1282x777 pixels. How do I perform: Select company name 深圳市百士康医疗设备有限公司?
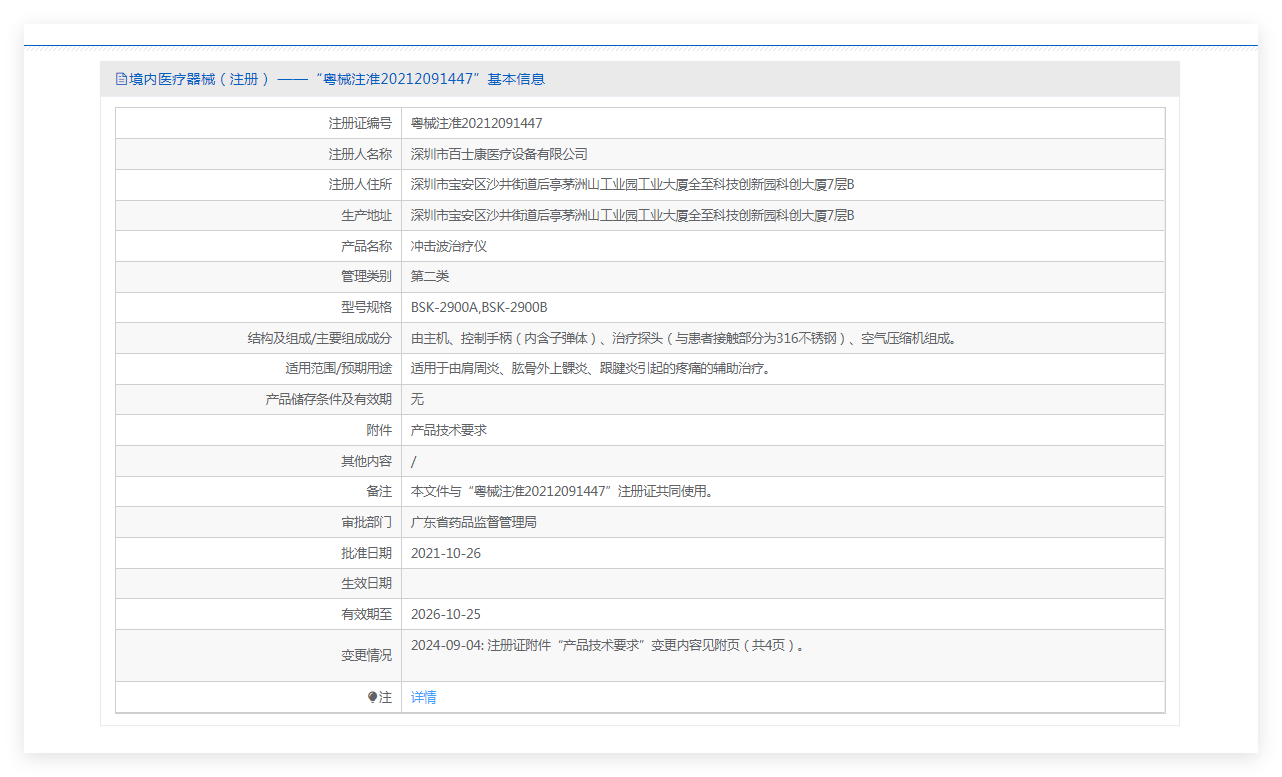[499, 154]
